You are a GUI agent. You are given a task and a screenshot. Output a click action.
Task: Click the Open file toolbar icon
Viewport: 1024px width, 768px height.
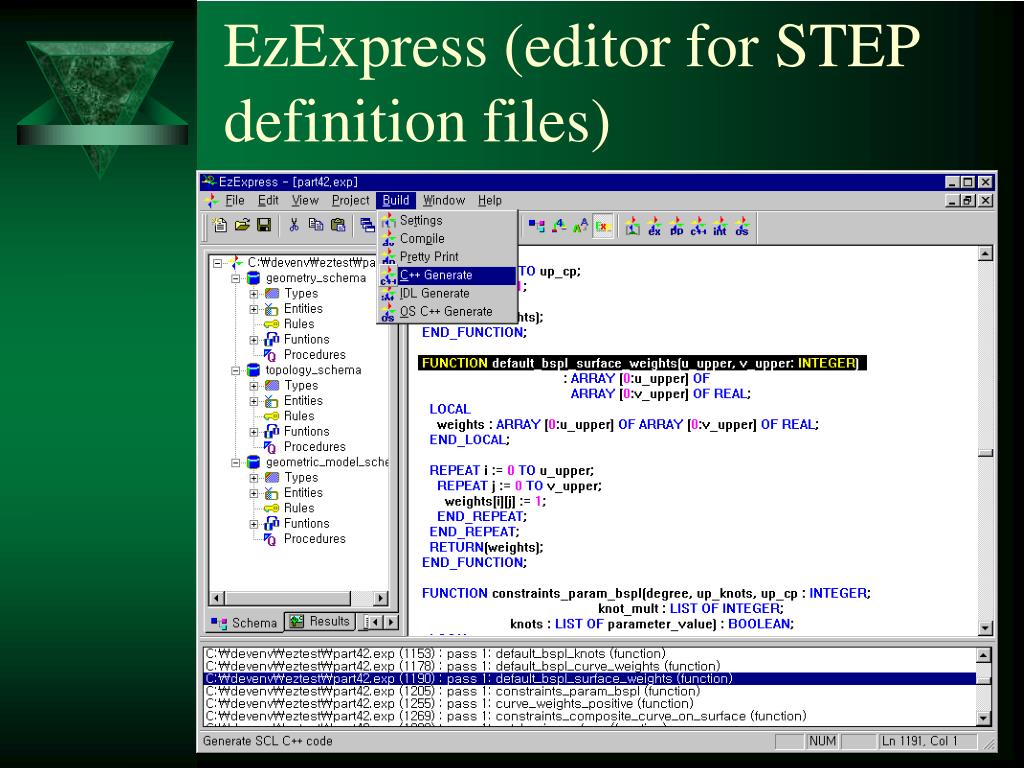coord(242,225)
